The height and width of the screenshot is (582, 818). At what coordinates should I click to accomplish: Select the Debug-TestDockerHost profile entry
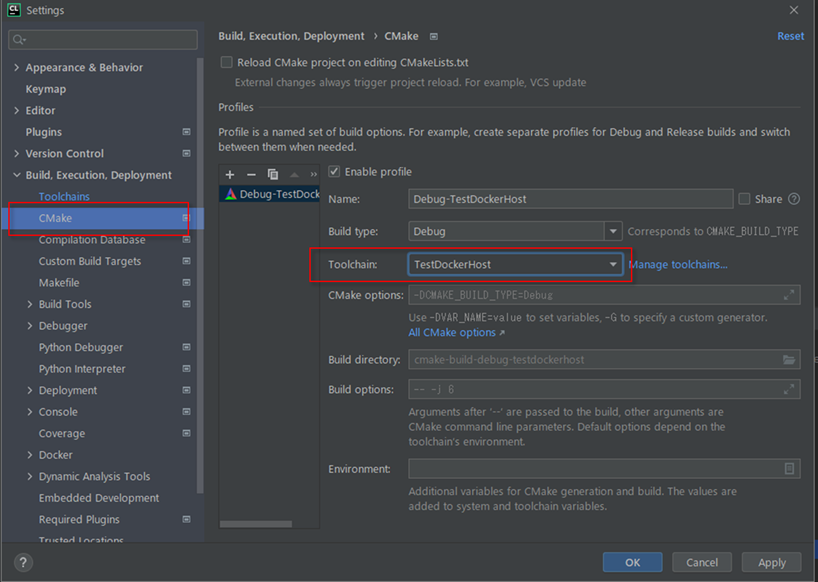[269, 194]
